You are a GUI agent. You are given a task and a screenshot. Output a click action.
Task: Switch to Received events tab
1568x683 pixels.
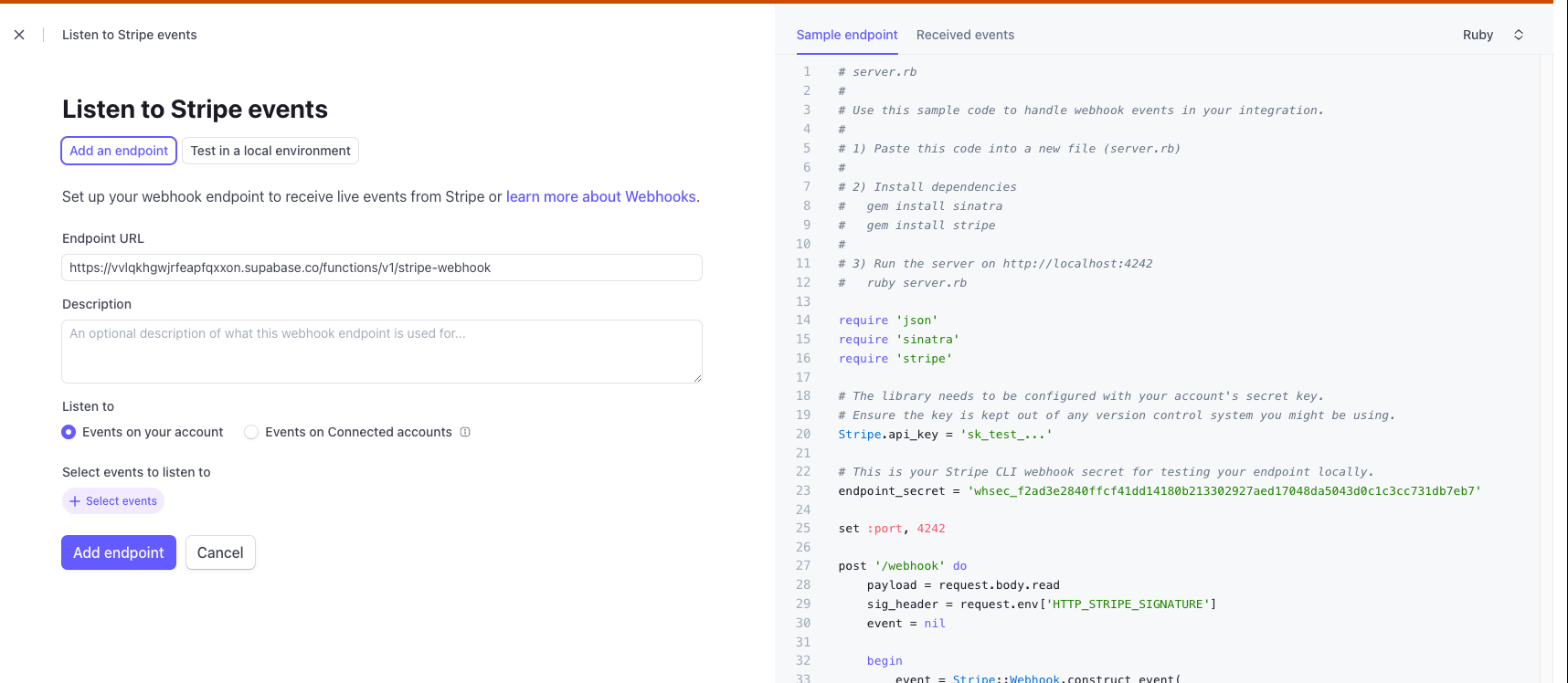(x=965, y=35)
